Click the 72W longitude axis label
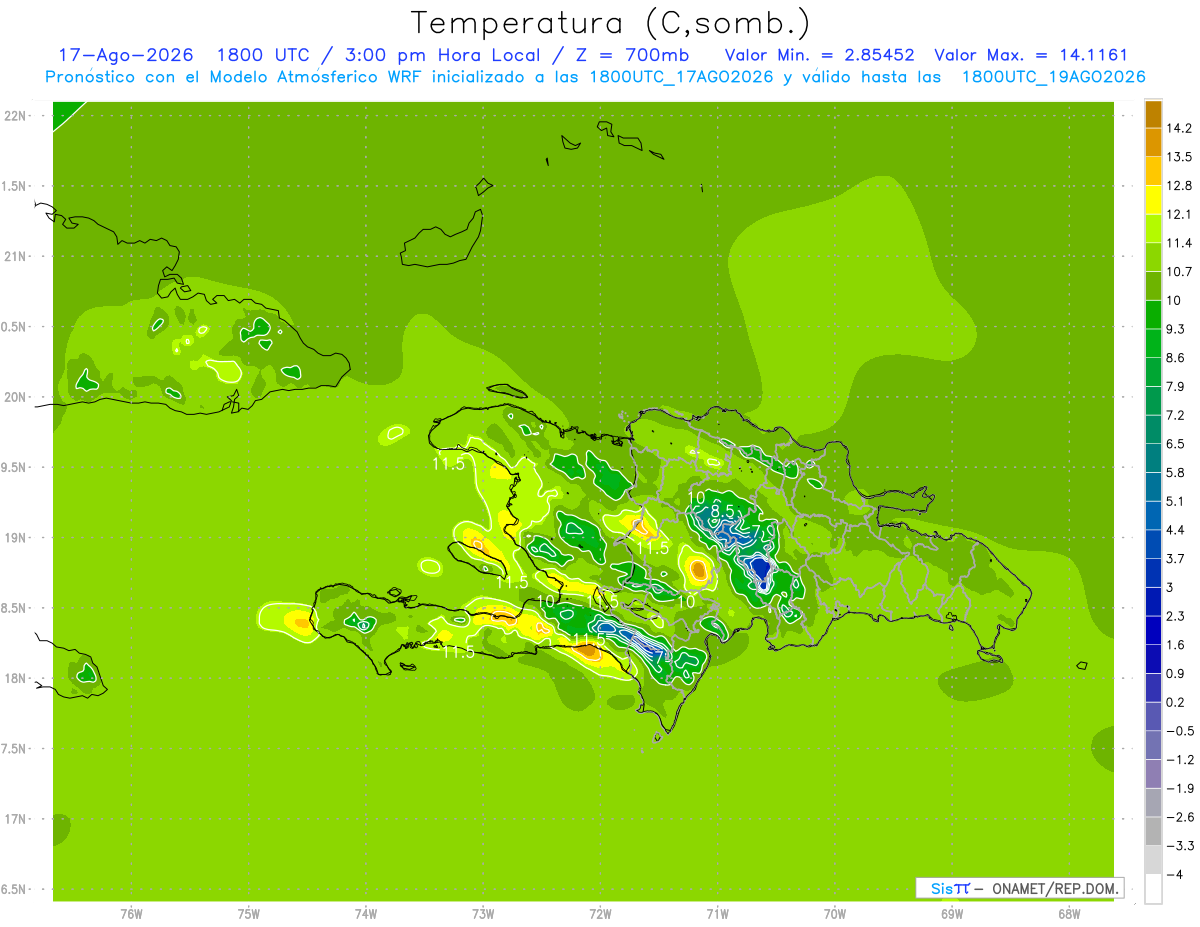The image size is (1200, 927). point(600,914)
